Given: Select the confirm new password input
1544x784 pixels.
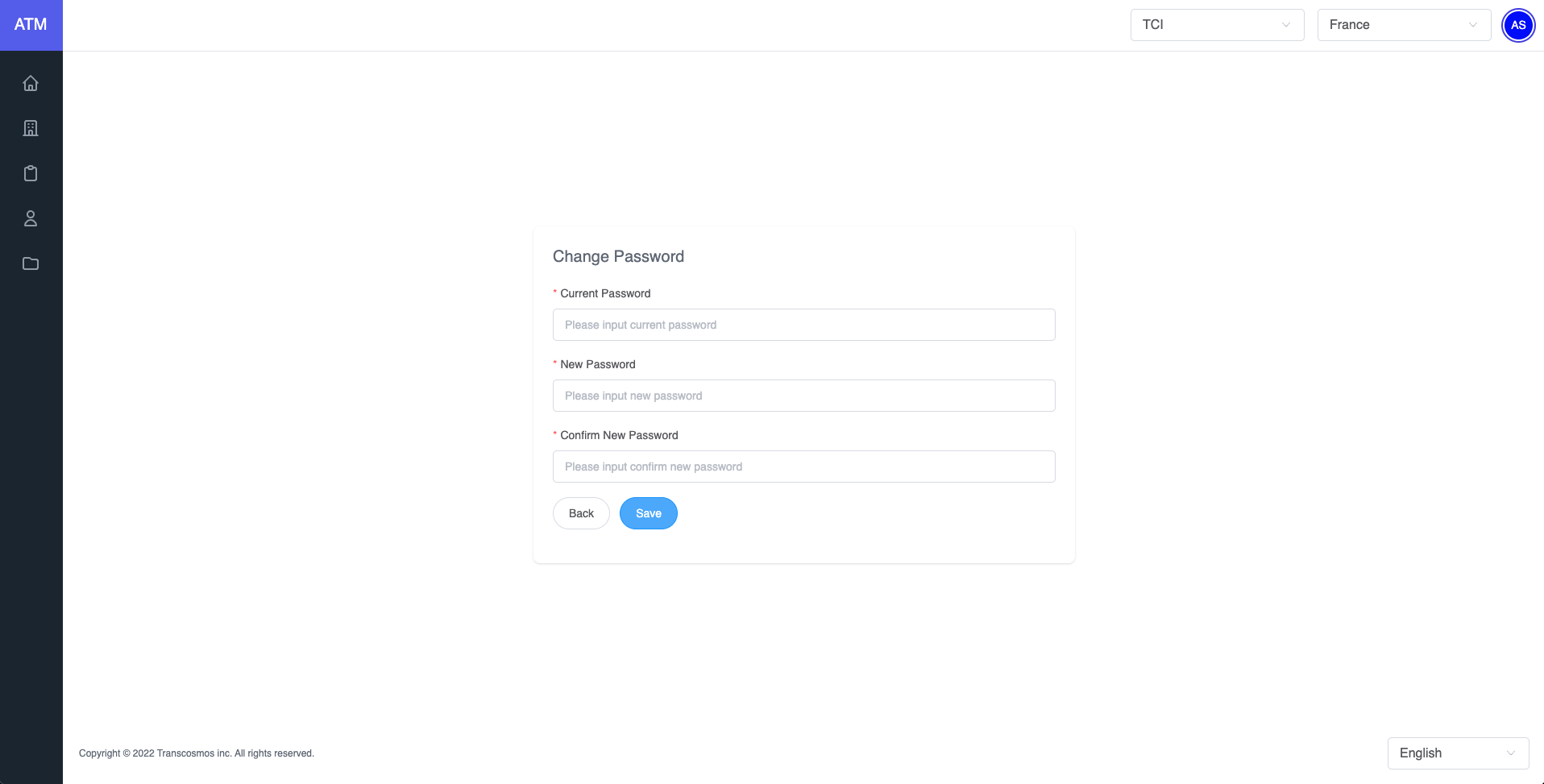Looking at the screenshot, I should click(x=803, y=467).
